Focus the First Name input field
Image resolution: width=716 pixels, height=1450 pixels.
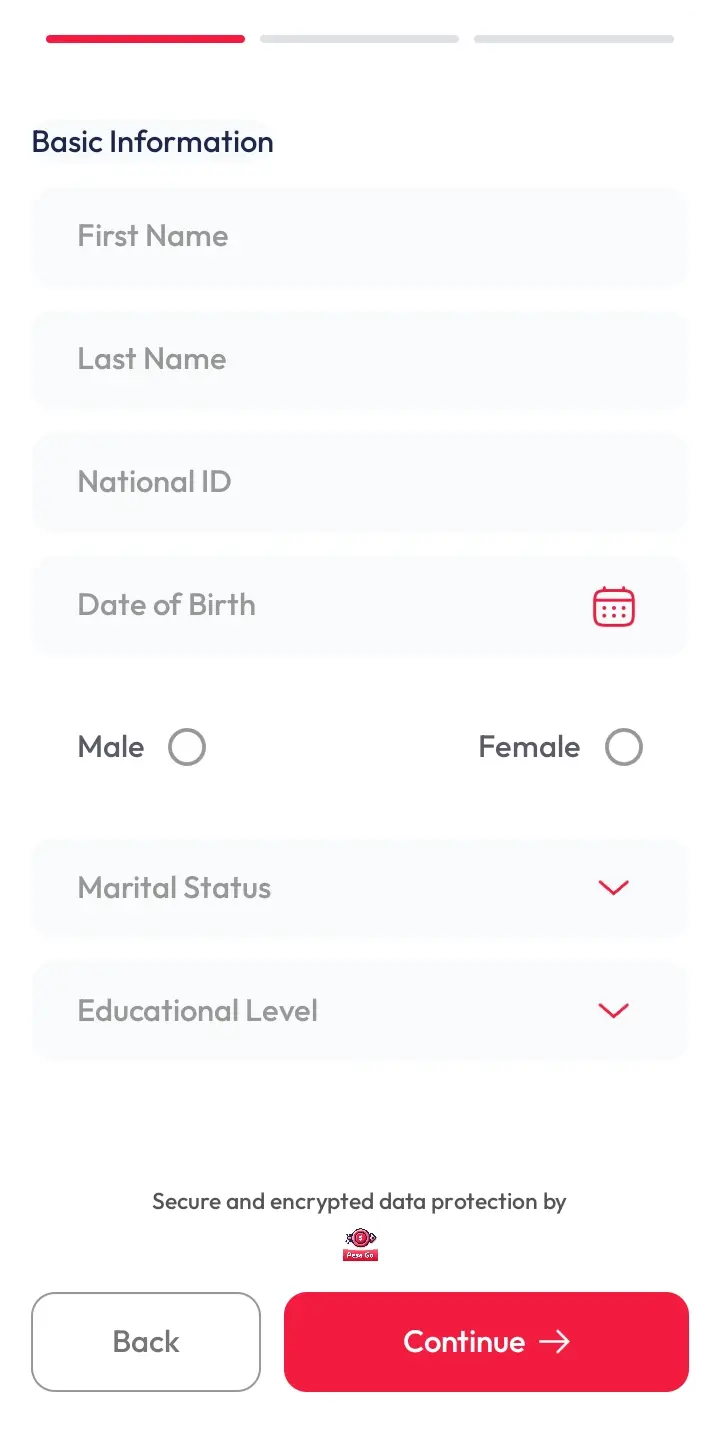(359, 236)
